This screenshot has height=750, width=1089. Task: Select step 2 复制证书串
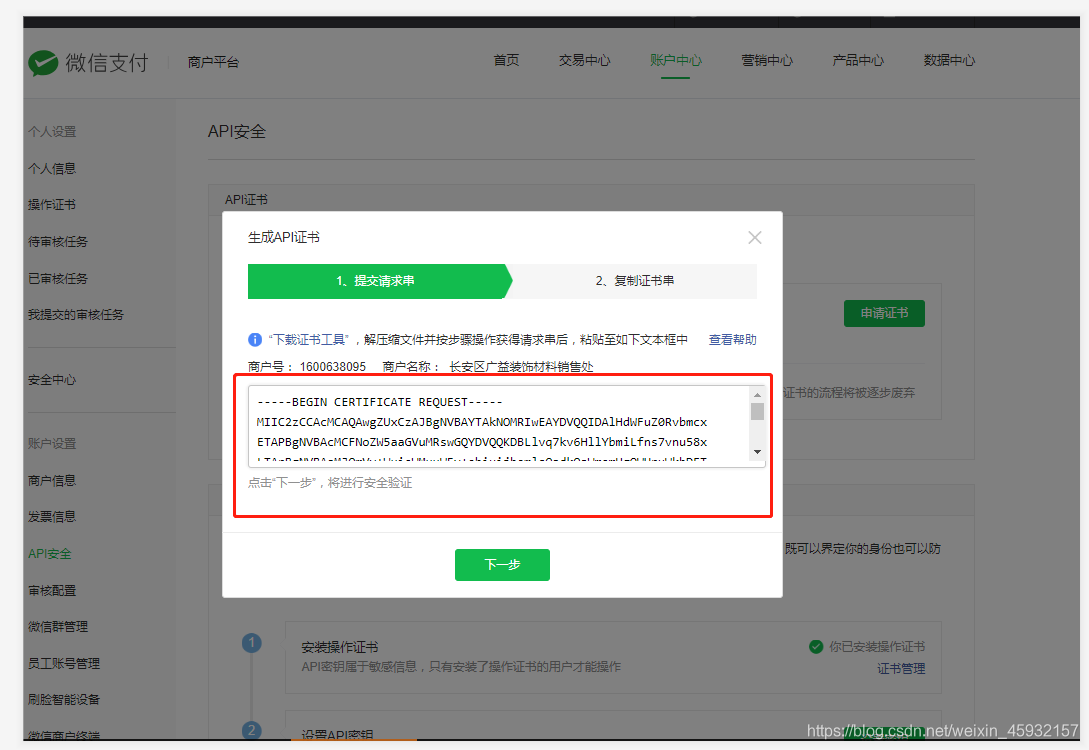click(635, 281)
